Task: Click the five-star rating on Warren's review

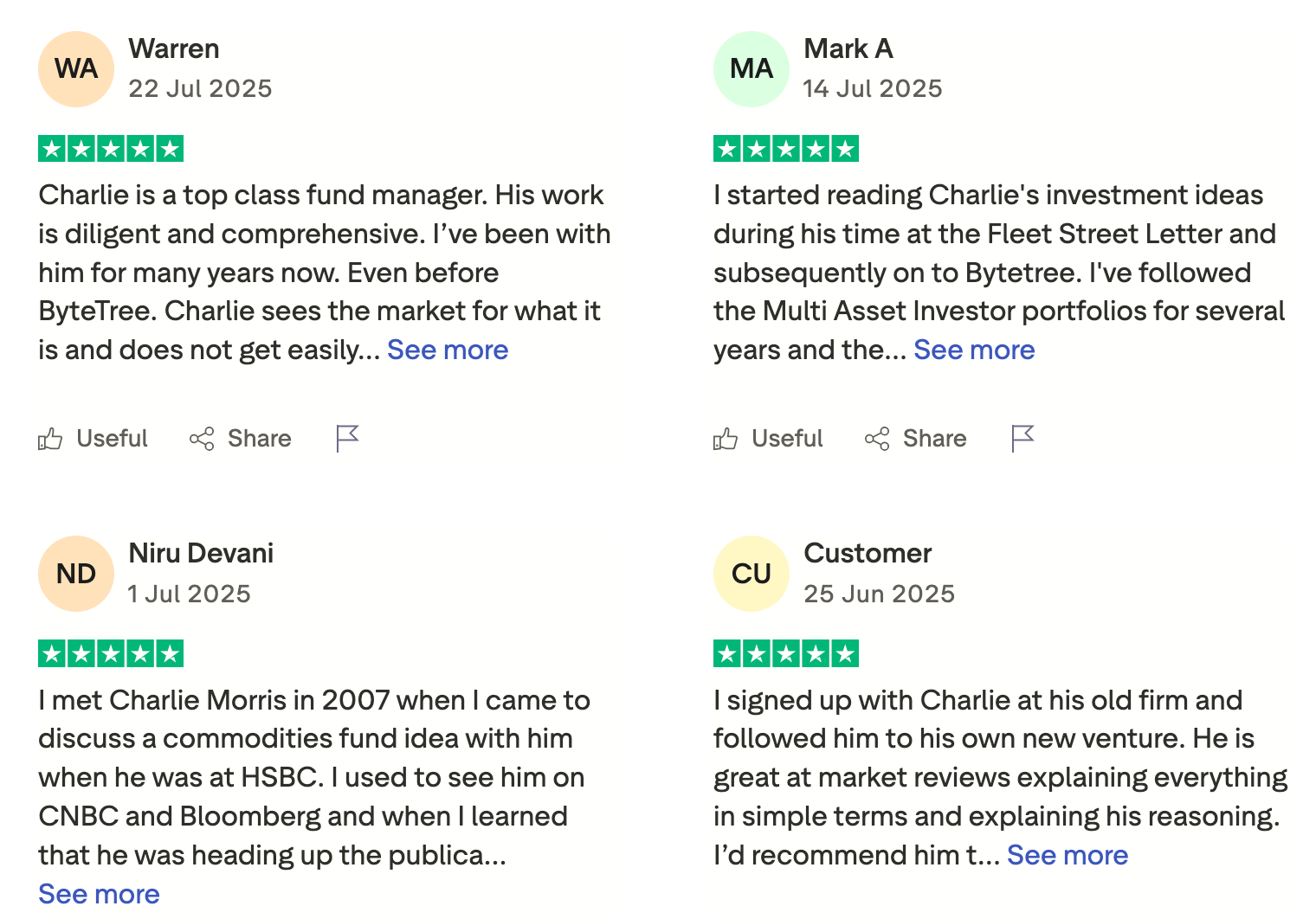Action: (x=111, y=149)
